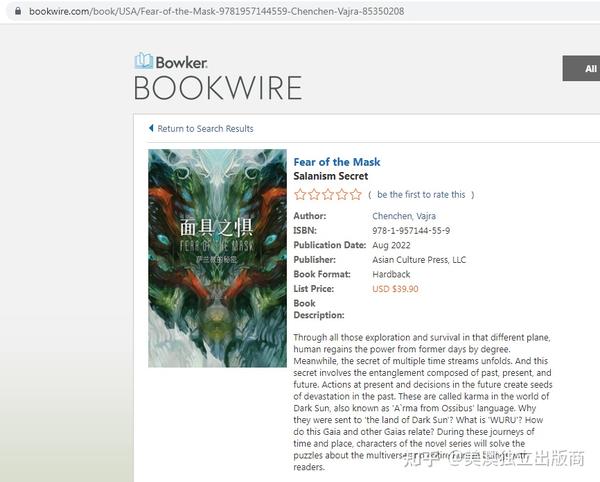600x482 pixels.
Task: Click Return to Search Results link
Action: pos(205,129)
